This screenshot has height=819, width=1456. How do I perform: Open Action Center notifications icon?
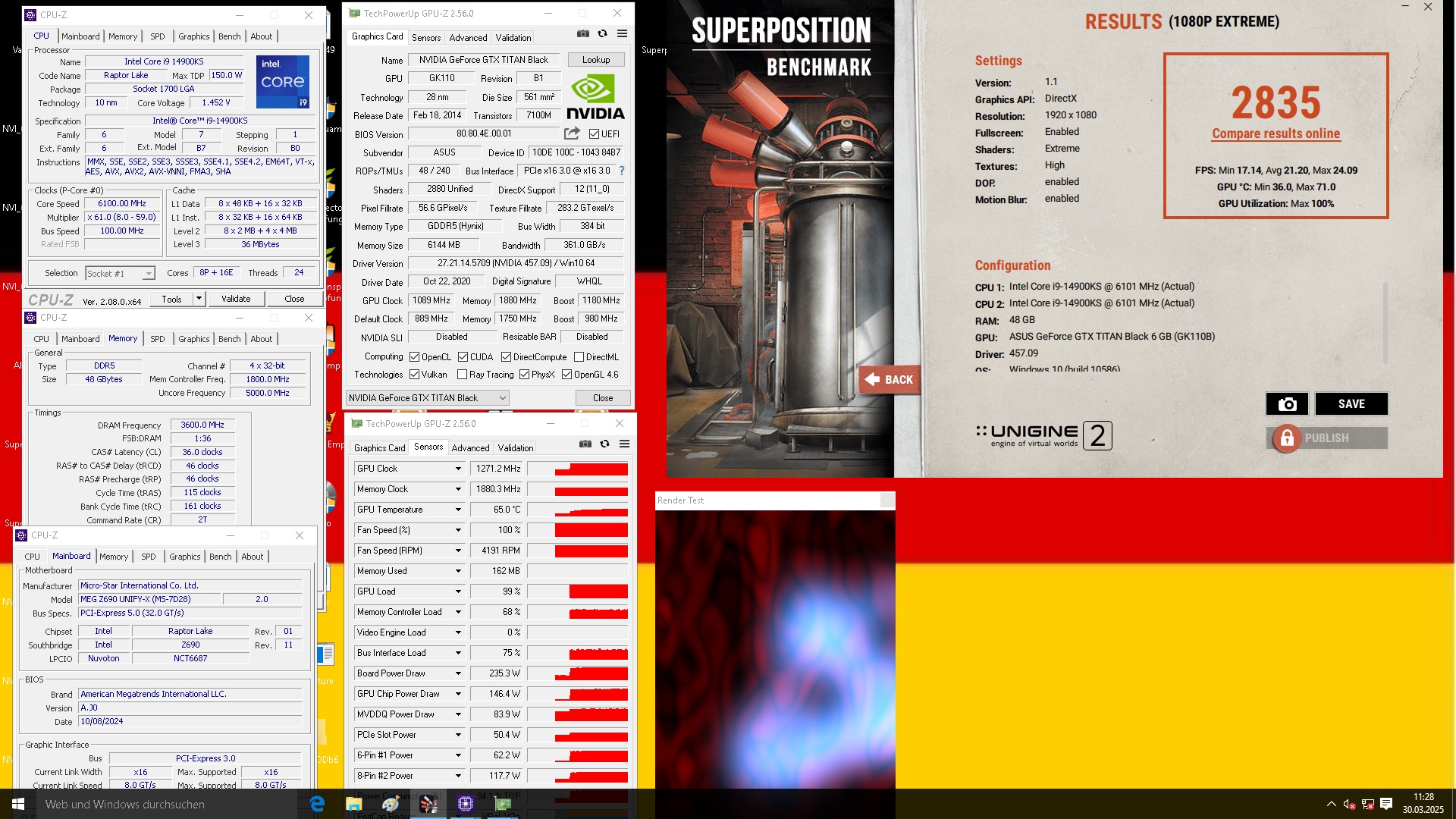1386,804
